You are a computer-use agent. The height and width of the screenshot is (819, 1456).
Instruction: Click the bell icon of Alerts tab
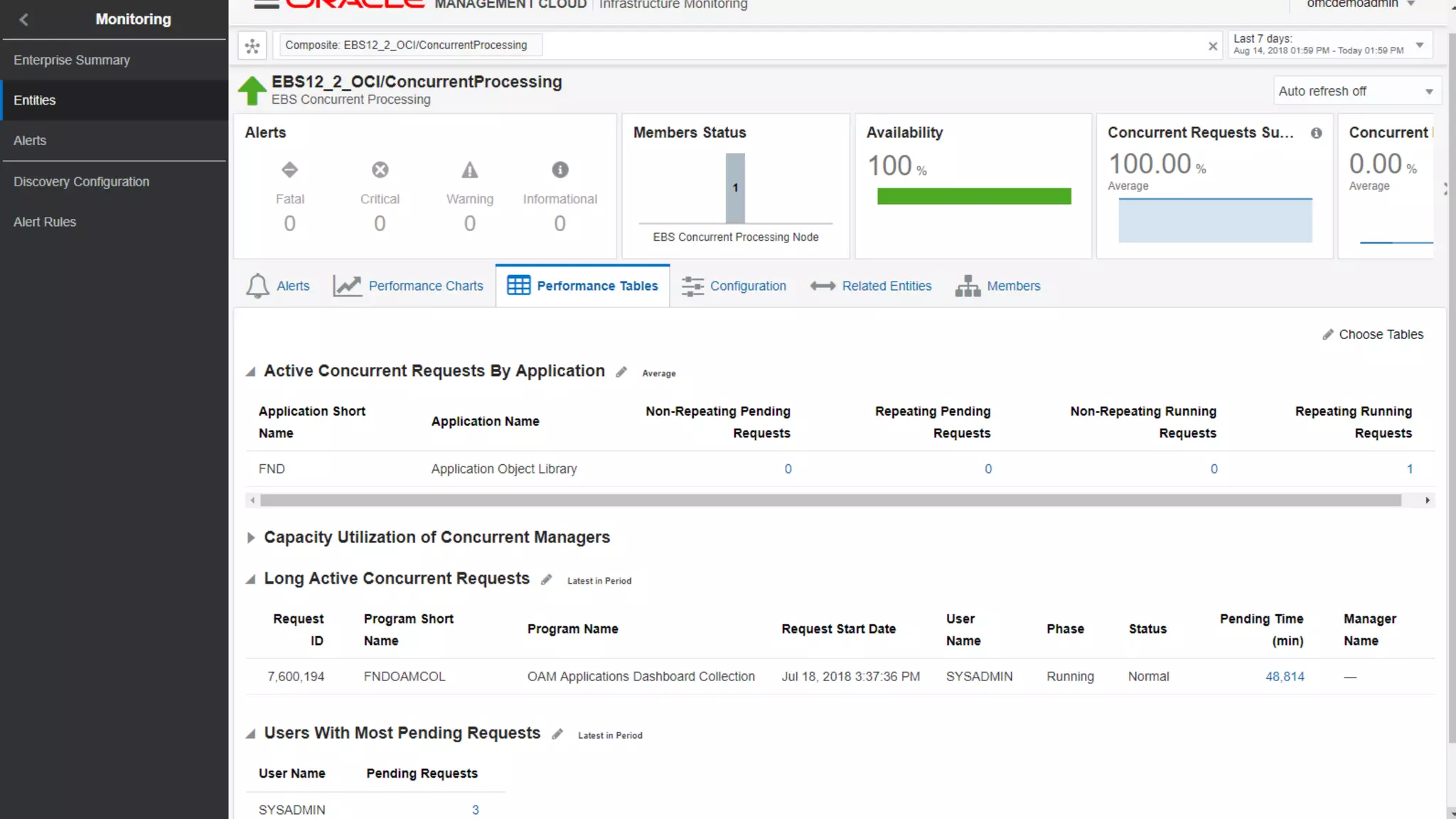pyautogui.click(x=257, y=286)
